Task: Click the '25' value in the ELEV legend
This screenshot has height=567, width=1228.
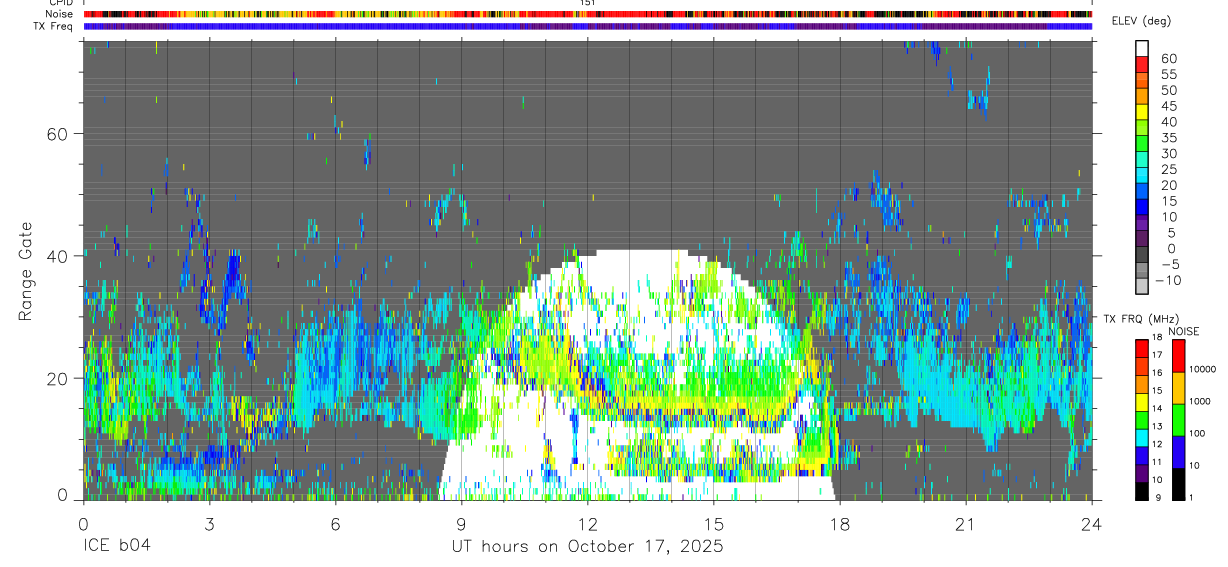Action: coord(1167,170)
